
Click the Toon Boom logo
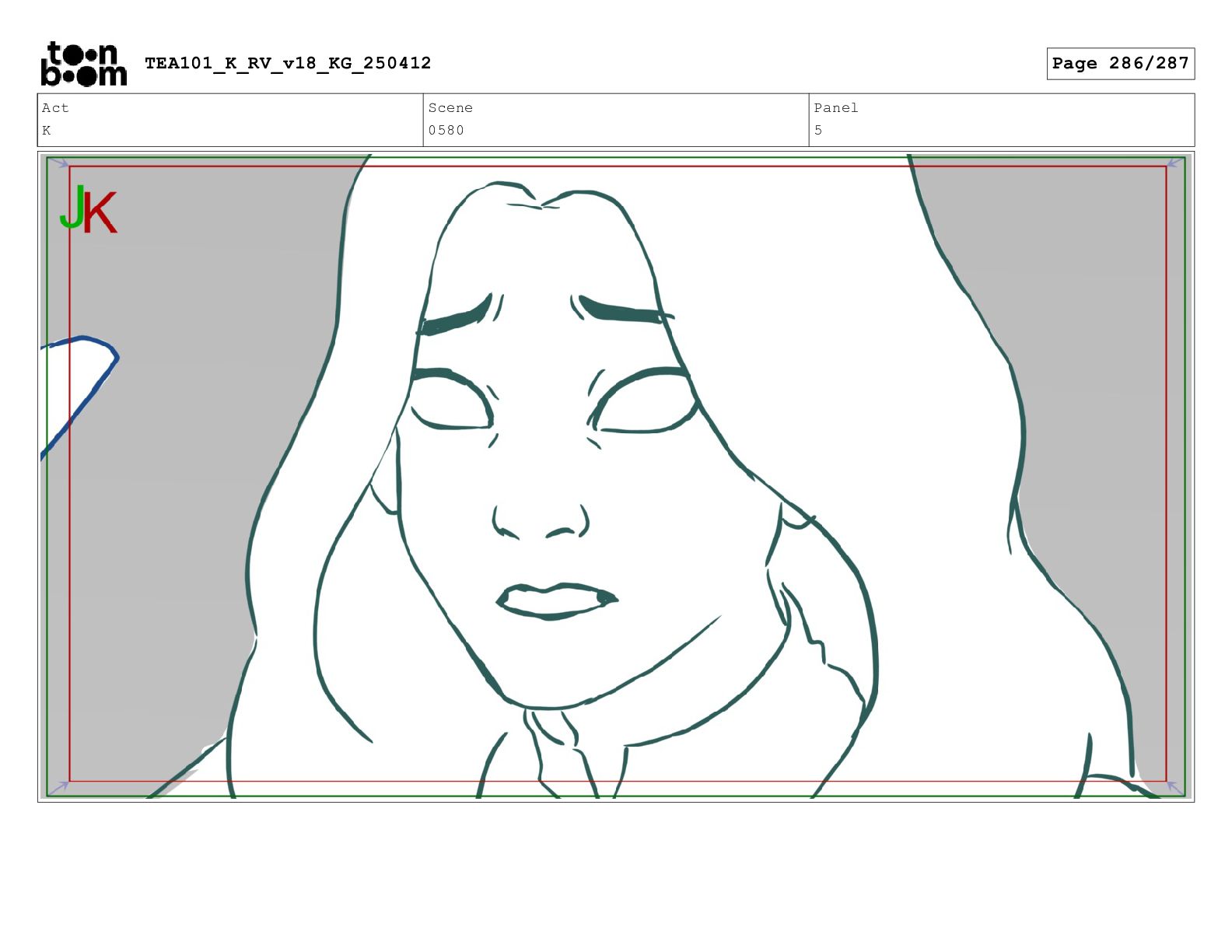(x=83, y=64)
